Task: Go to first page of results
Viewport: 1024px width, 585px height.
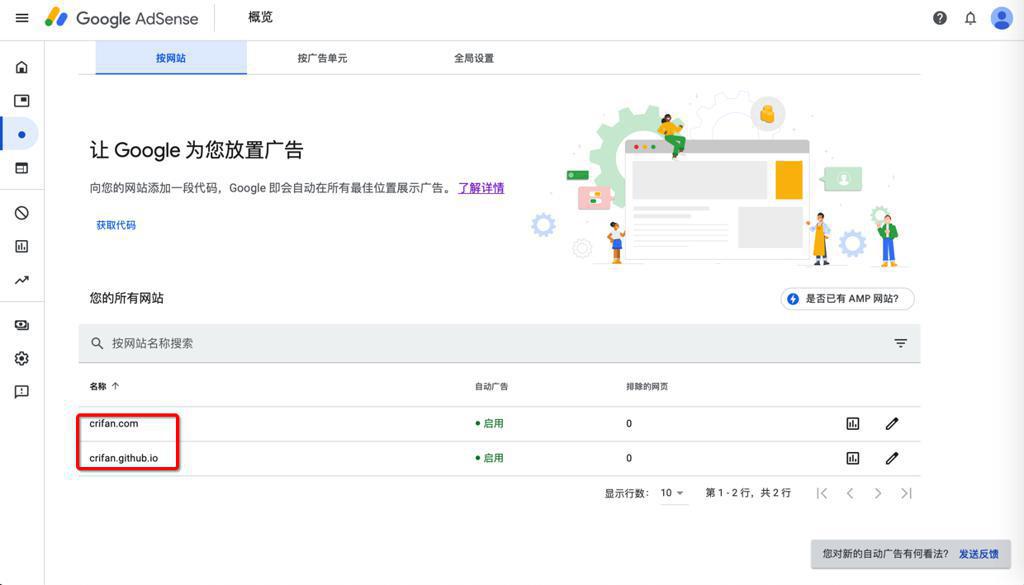Action: click(822, 494)
